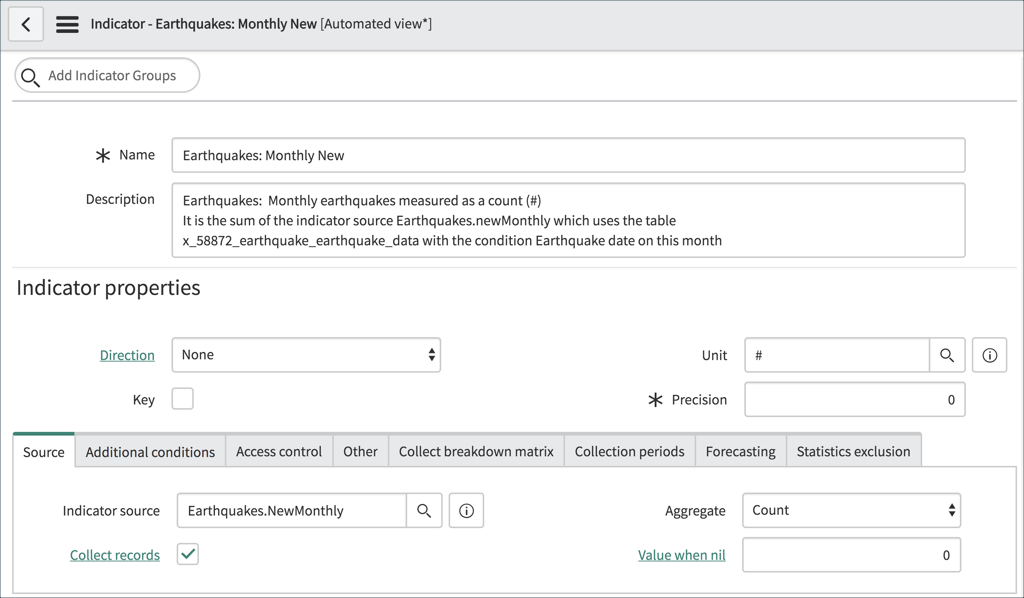Select the Collect breakdown matrix tab
The image size is (1024, 598).
476,451
